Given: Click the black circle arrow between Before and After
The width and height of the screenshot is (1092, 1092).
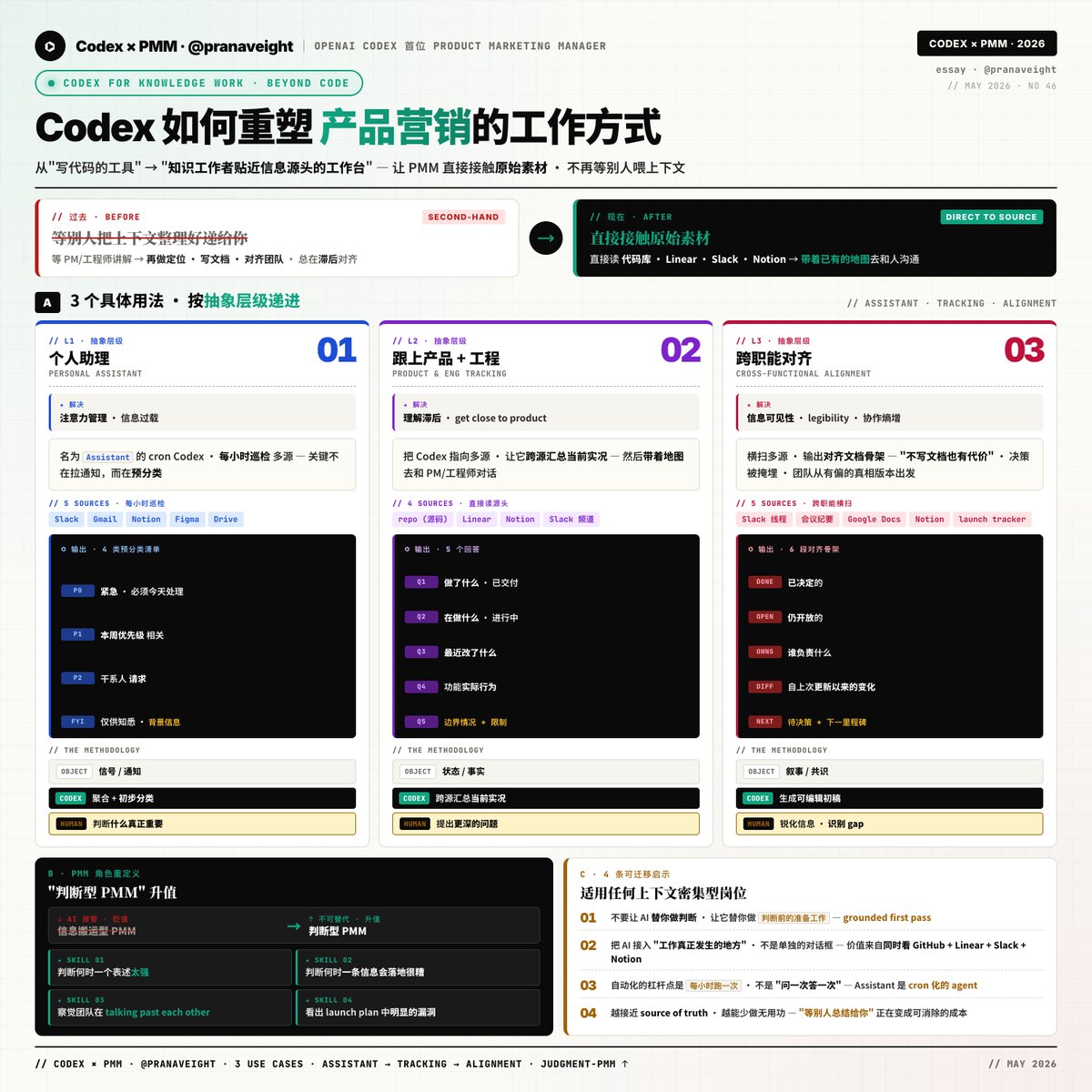Looking at the screenshot, I should pos(546,238).
